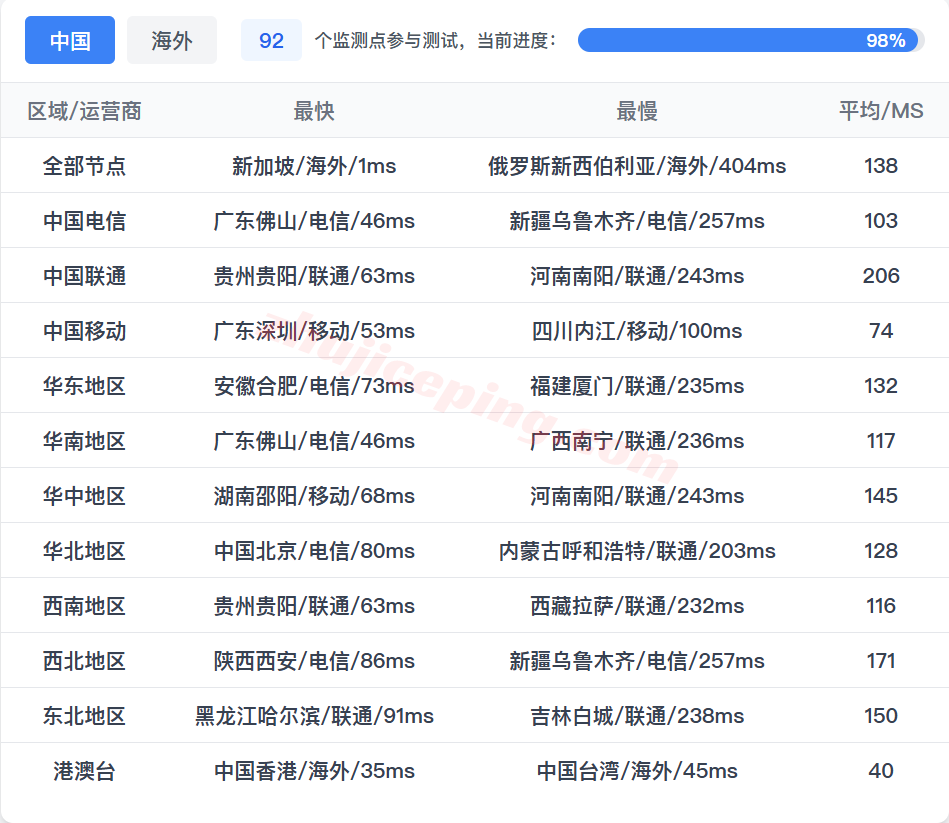
Task: Select the 中国联通 row label
Action: point(84,276)
